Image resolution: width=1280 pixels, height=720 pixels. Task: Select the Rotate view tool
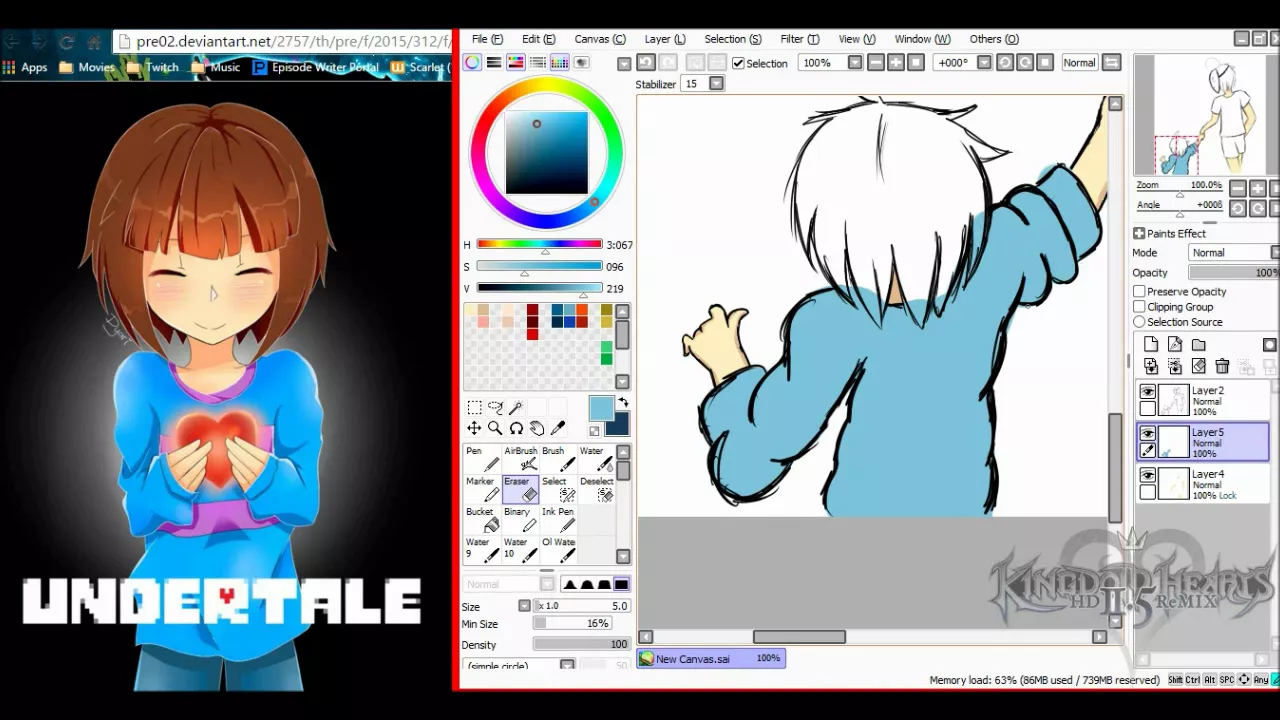pos(516,428)
